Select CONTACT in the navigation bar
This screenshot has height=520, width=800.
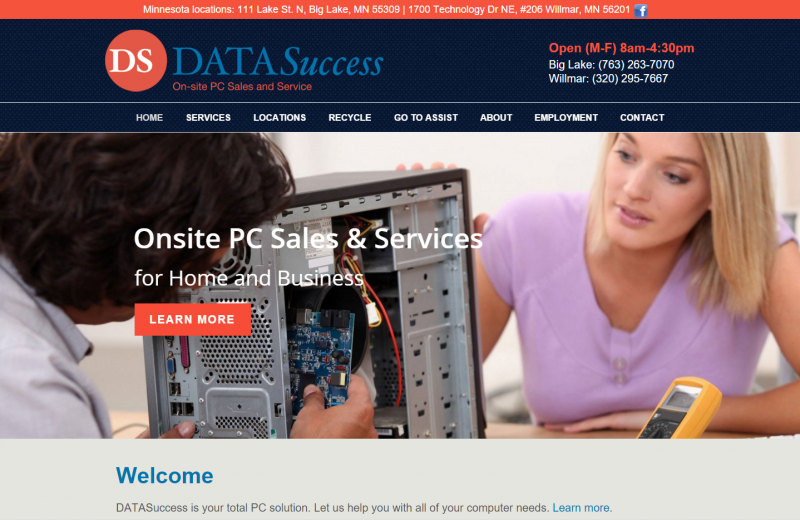point(642,117)
